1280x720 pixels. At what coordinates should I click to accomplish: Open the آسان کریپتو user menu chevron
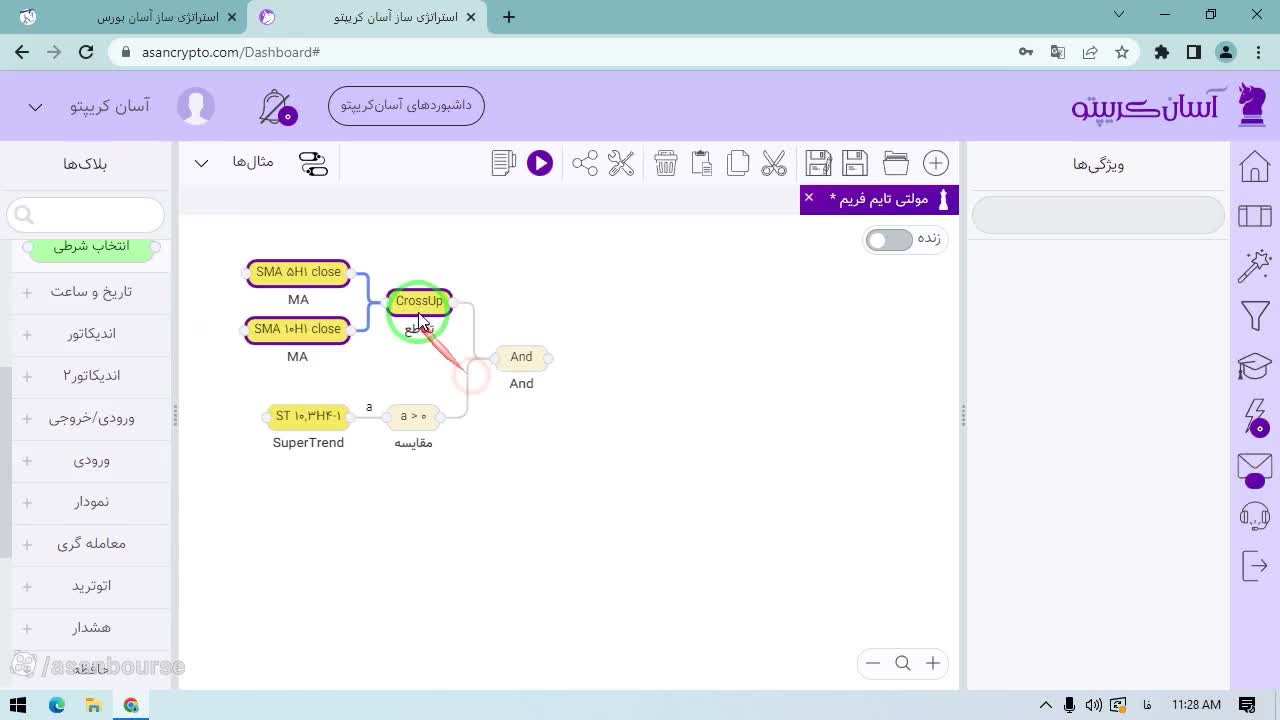pyautogui.click(x=35, y=107)
